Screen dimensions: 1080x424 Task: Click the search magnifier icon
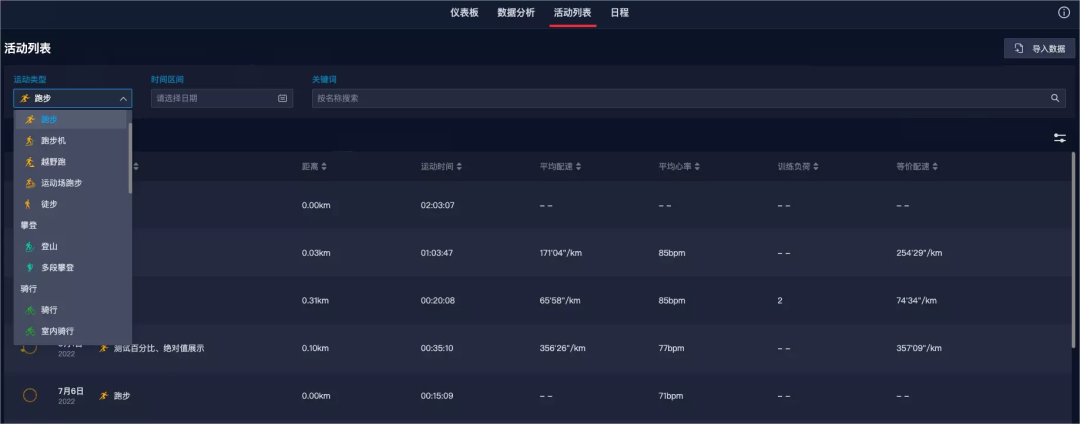(x=1054, y=98)
